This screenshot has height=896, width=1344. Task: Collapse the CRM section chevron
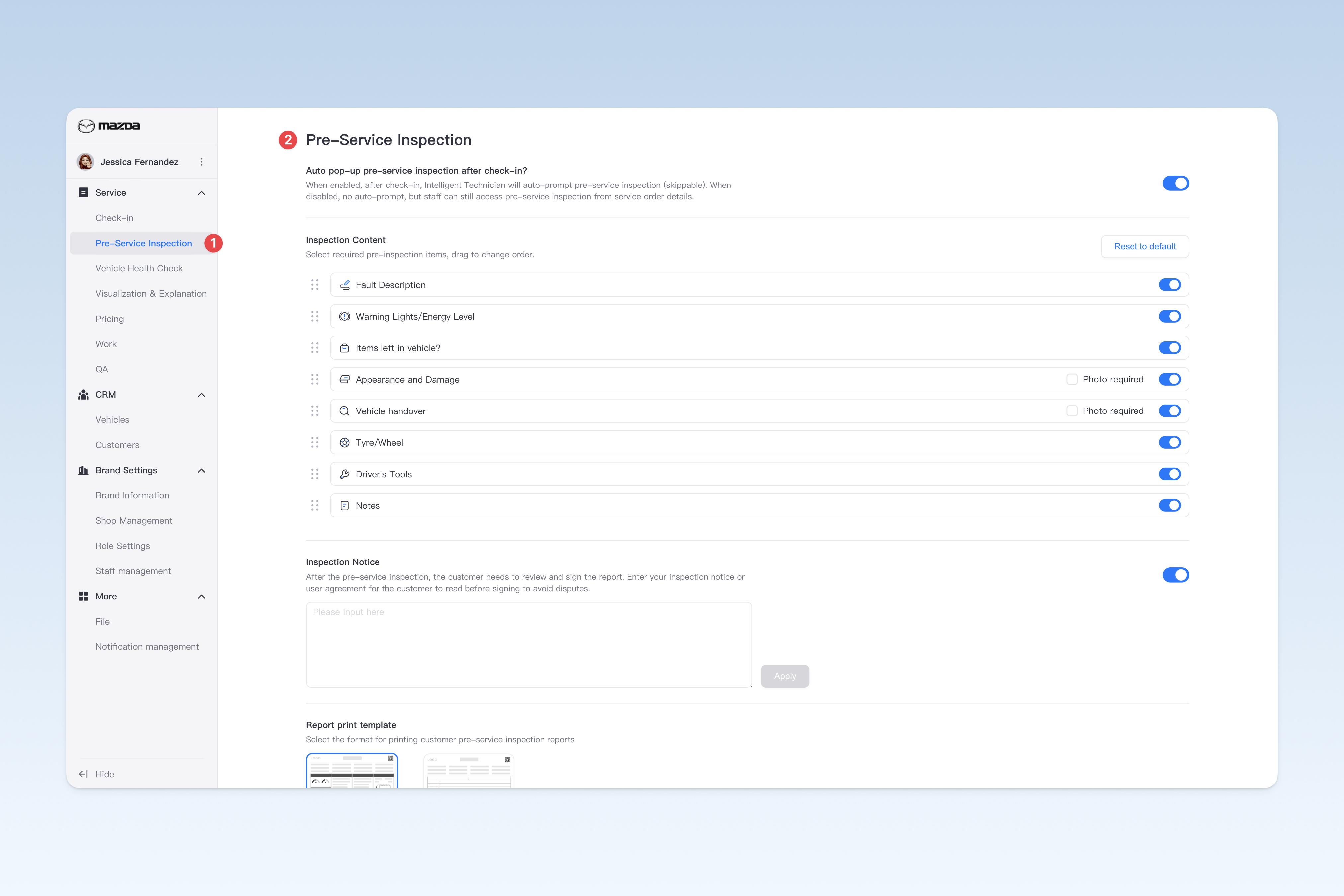(x=201, y=395)
